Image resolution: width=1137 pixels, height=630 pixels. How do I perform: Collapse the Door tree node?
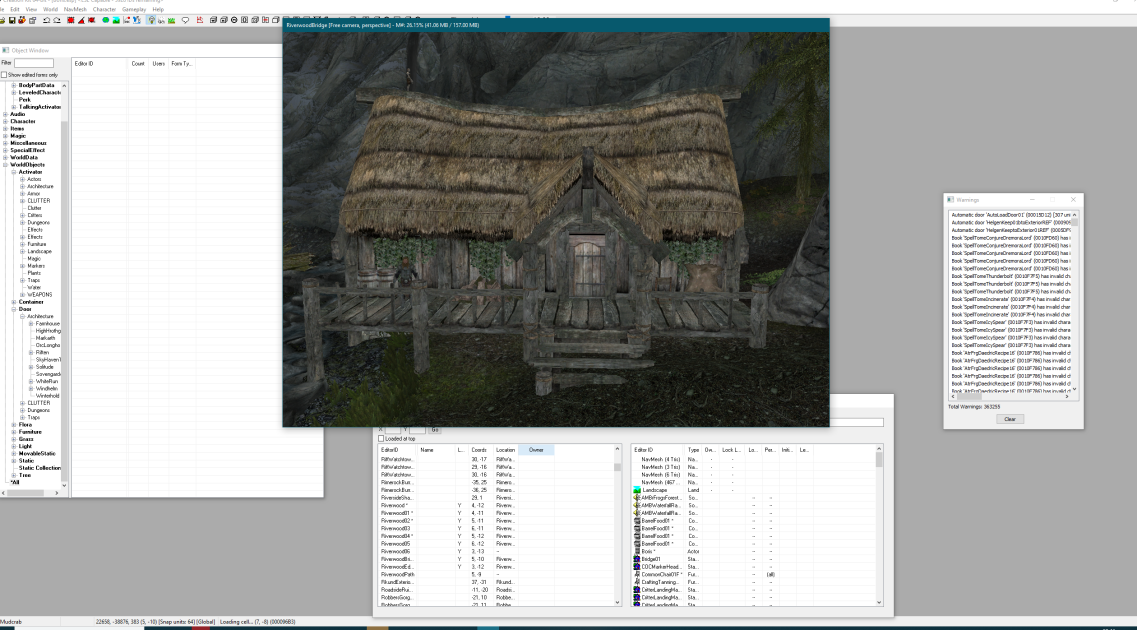coord(14,309)
